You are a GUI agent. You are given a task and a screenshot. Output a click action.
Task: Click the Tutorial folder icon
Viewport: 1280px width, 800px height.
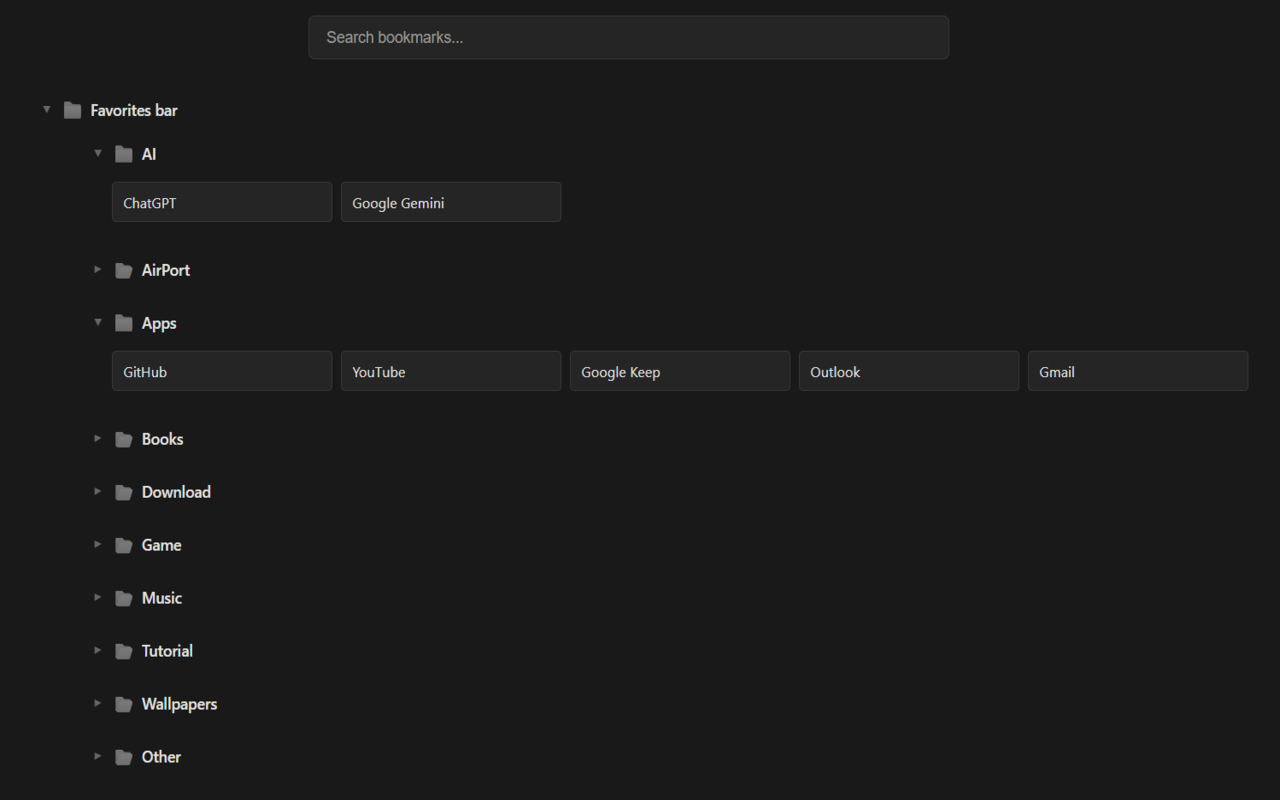[124, 651]
